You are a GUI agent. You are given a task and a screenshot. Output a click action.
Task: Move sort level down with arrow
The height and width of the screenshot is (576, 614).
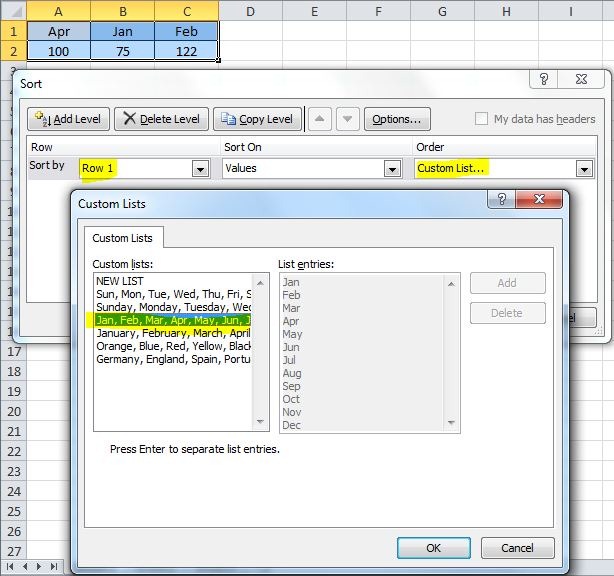[347, 119]
